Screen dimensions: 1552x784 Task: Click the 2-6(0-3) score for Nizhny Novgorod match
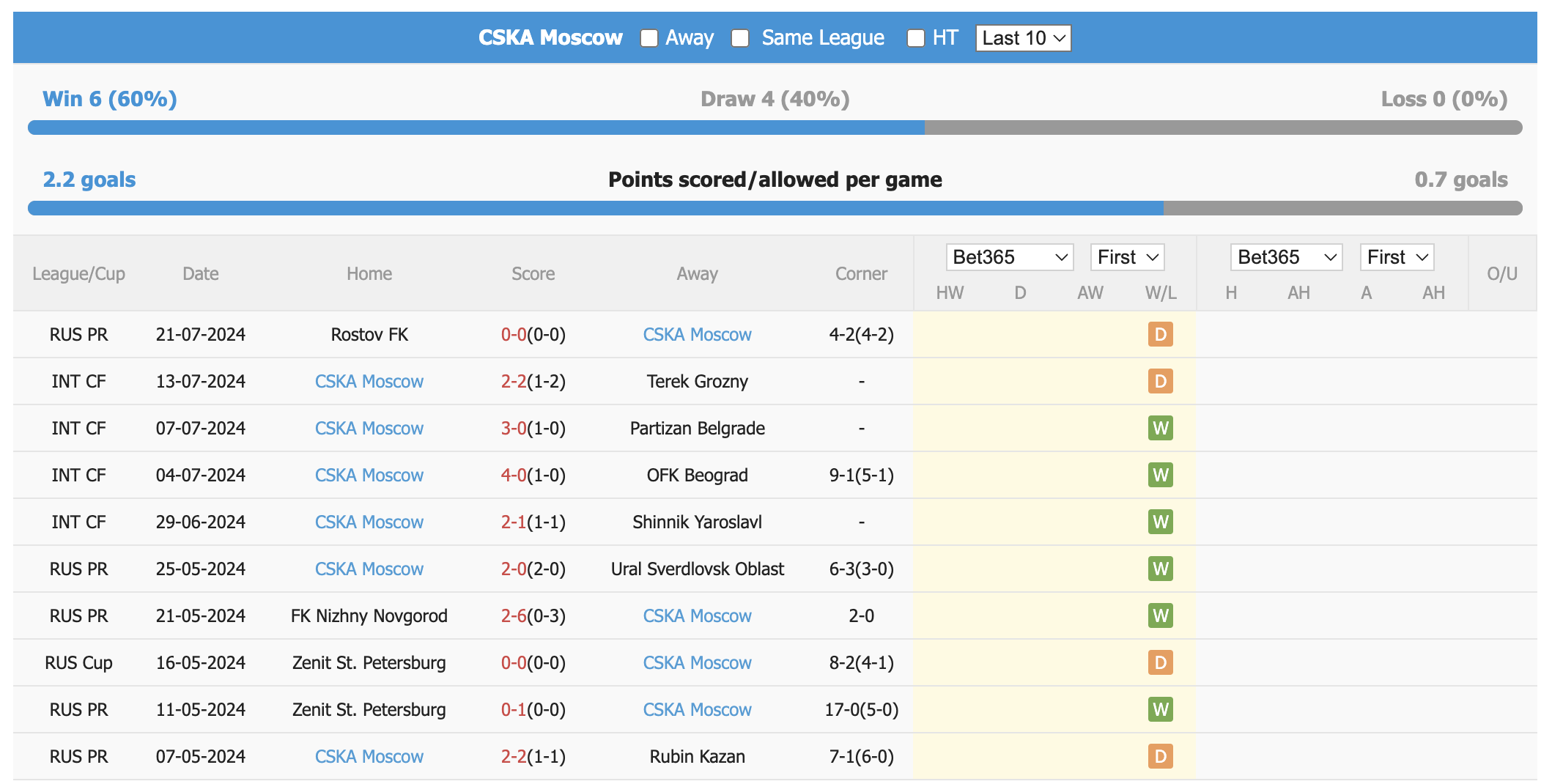(x=533, y=615)
